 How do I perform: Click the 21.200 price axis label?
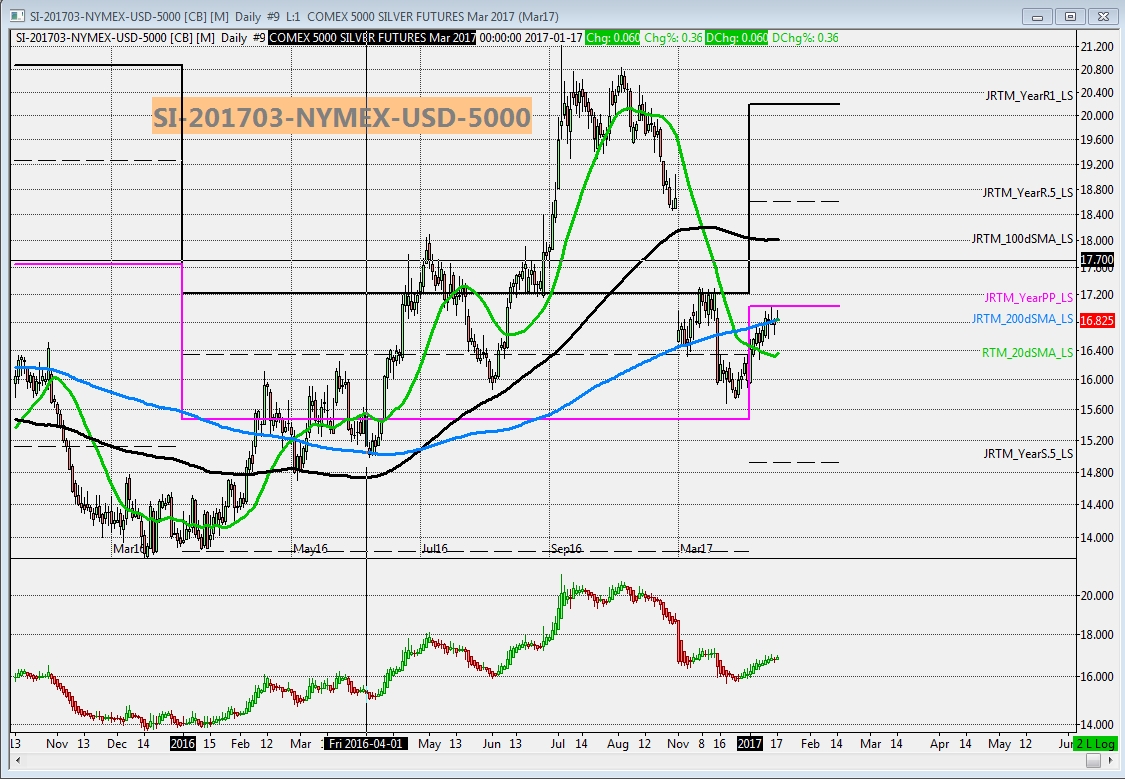tap(1097, 47)
